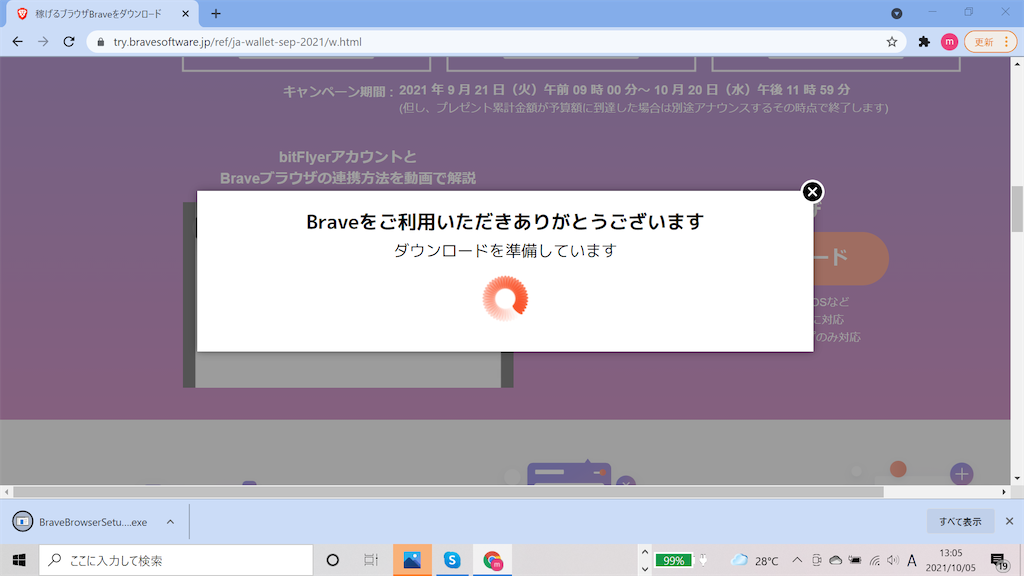This screenshot has height=576, width=1024.
Task: Click the scroll right arrow of page
Action: pyautogui.click(x=1004, y=492)
